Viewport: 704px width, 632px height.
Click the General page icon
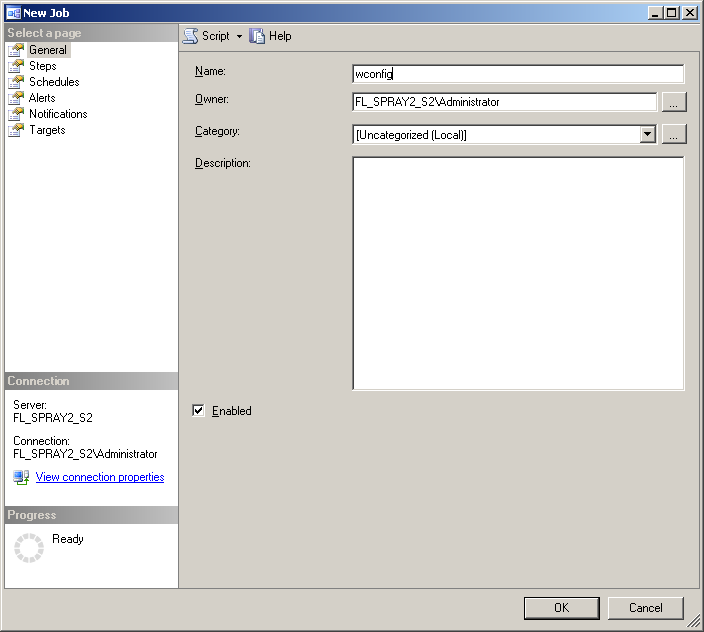click(x=16, y=50)
